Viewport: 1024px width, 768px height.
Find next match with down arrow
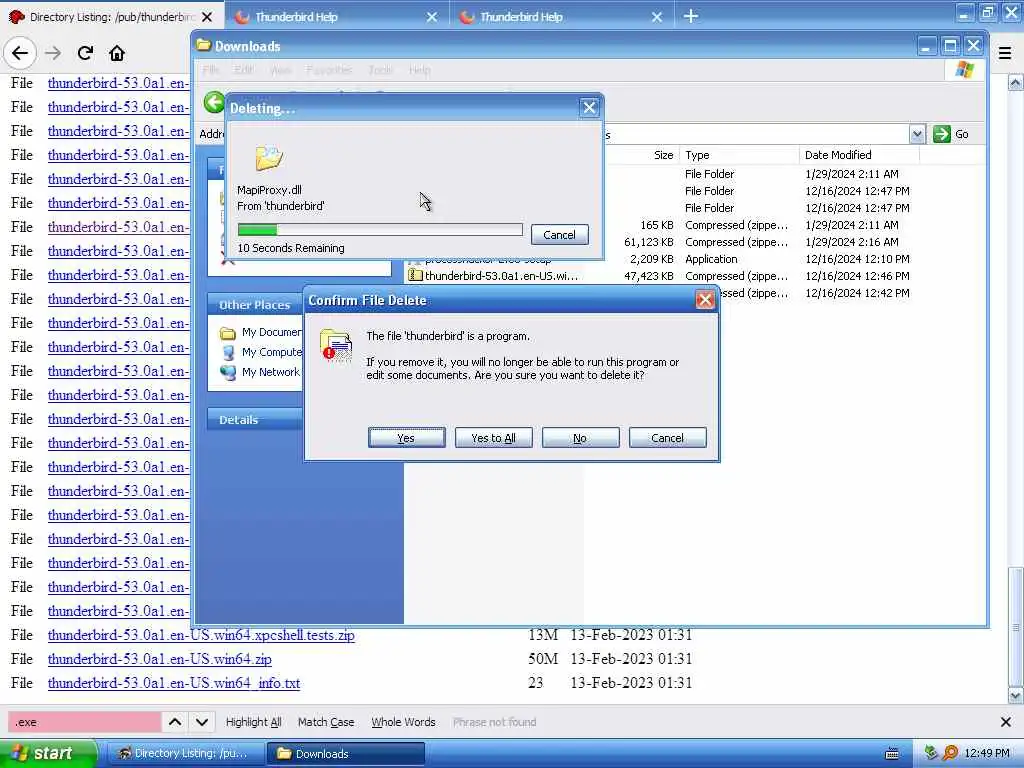(x=202, y=722)
